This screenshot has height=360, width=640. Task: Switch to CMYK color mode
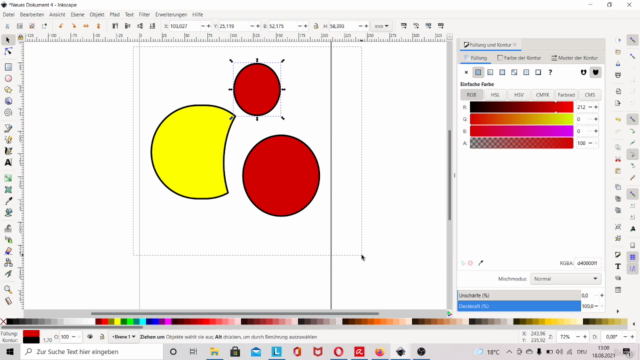pos(542,95)
